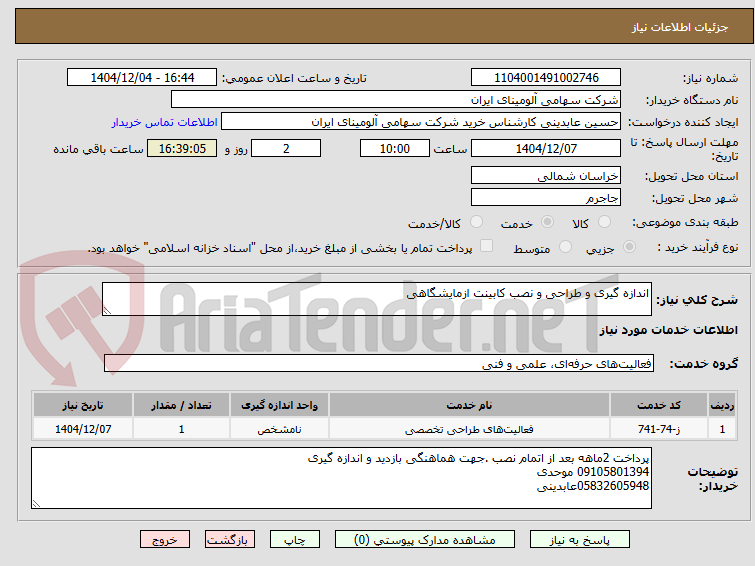This screenshot has width=755, height=566.
Task: Click the نوع فرآیند خرید label
Action: (698, 248)
